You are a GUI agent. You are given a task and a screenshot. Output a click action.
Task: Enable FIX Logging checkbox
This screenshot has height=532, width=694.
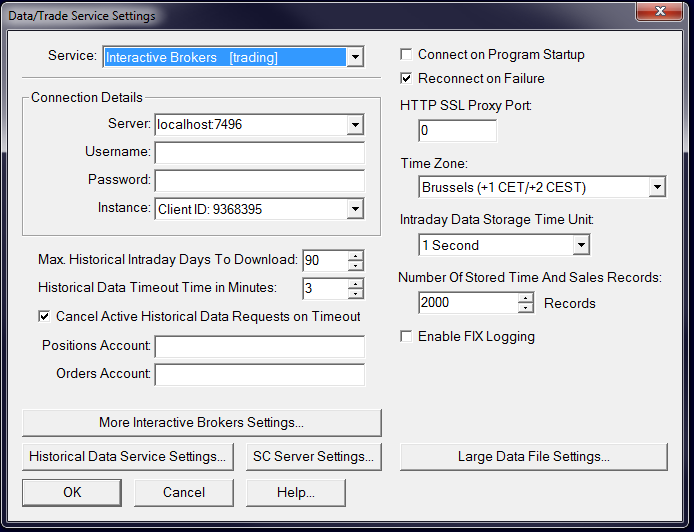click(x=406, y=337)
